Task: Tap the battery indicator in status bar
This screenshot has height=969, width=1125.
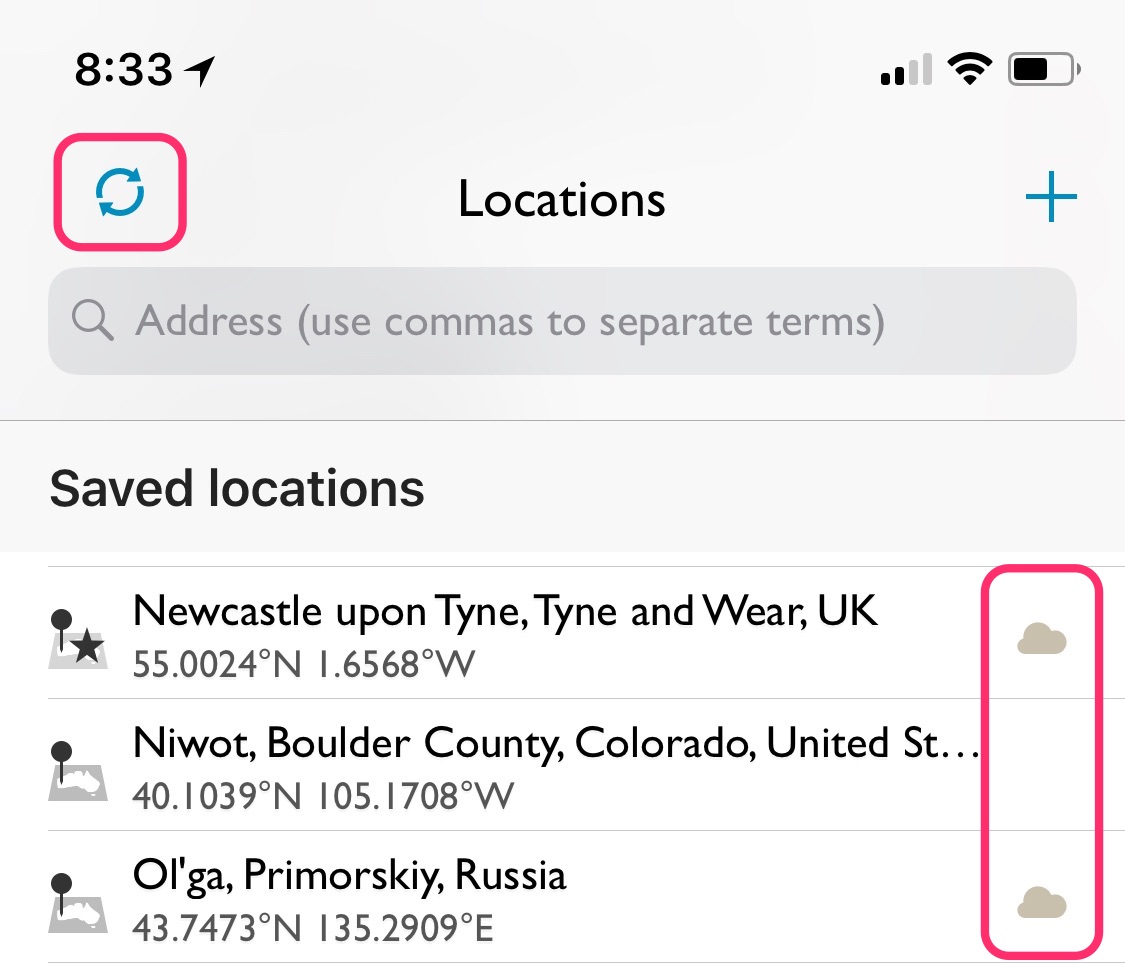Action: [x=1044, y=70]
